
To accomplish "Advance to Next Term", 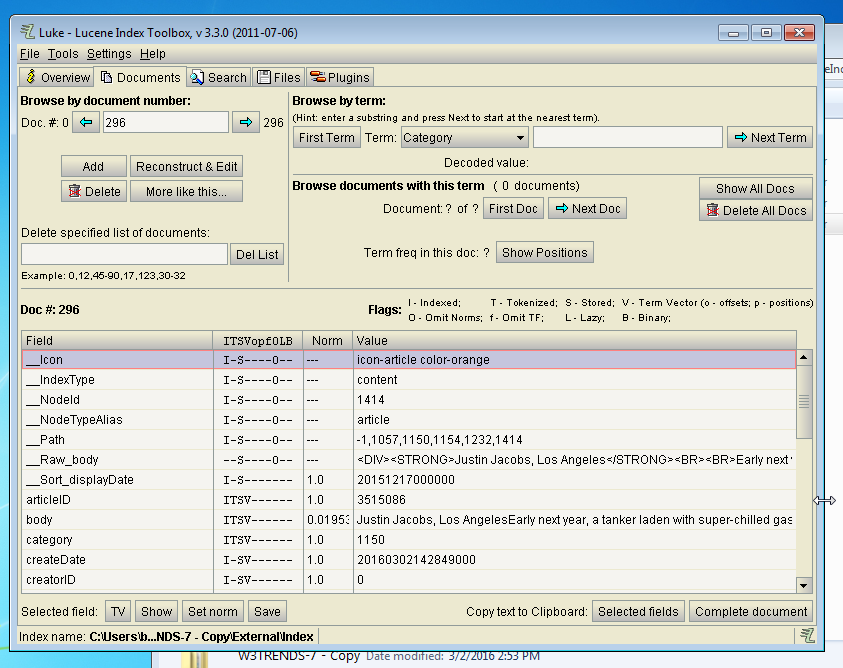I will pos(770,138).
